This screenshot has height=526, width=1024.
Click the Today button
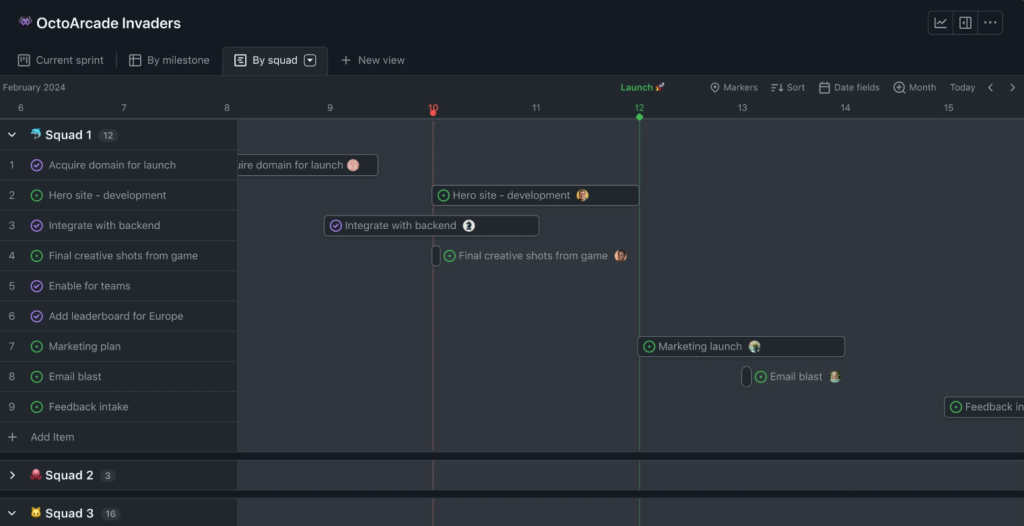[x=962, y=88]
